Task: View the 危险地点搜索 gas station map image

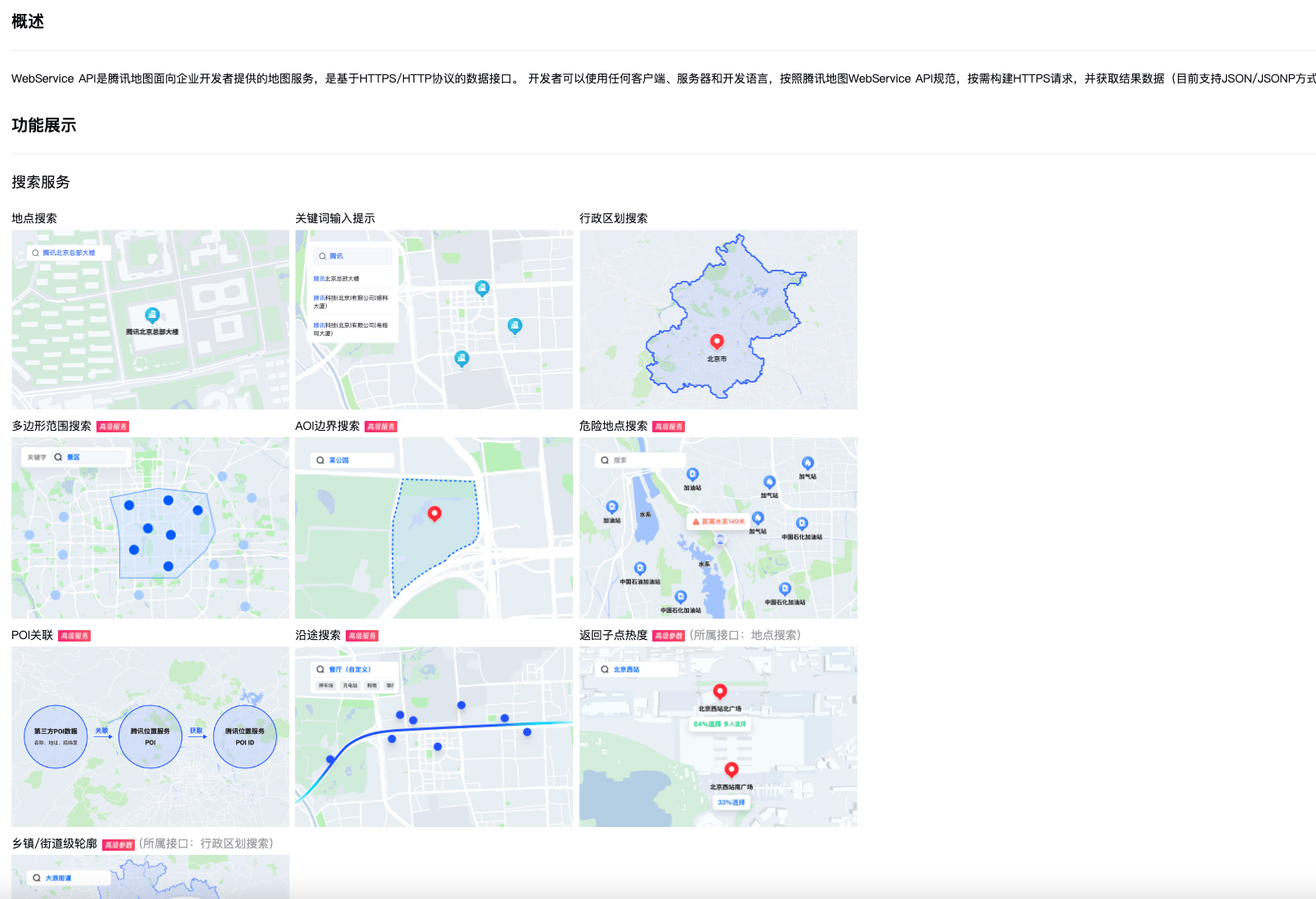Action: pos(718,528)
